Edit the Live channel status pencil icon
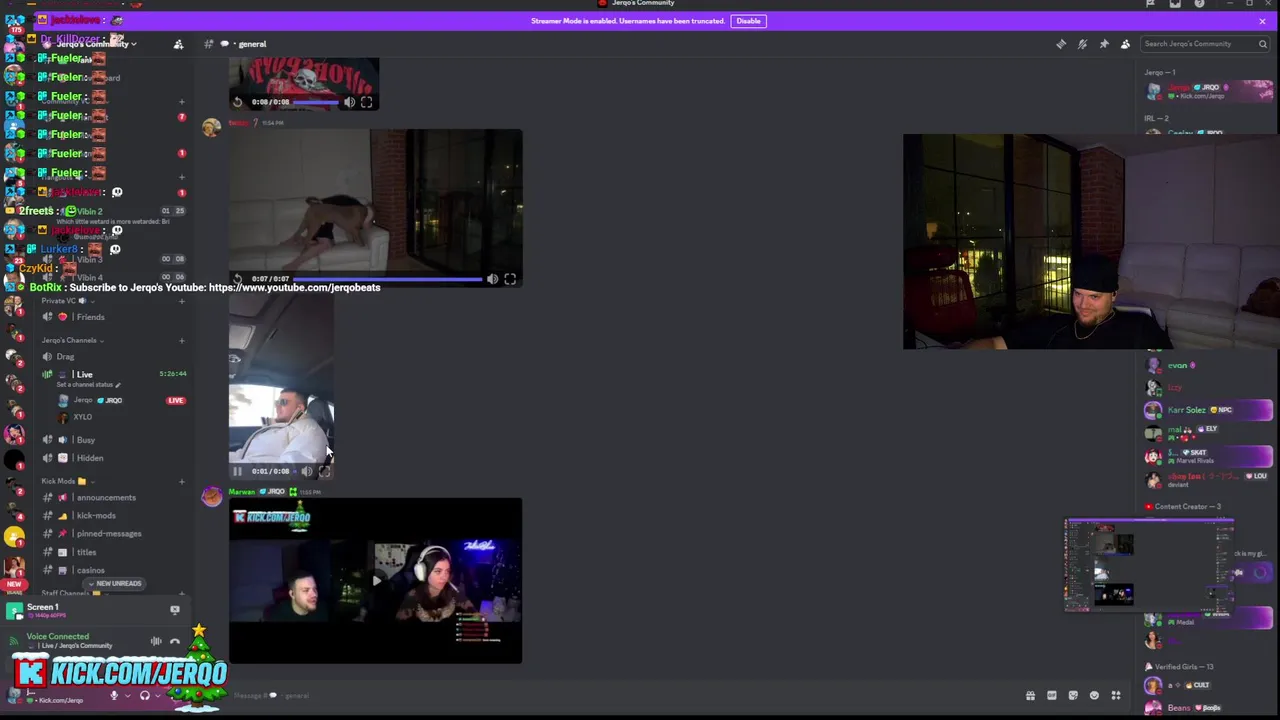 tap(118, 385)
